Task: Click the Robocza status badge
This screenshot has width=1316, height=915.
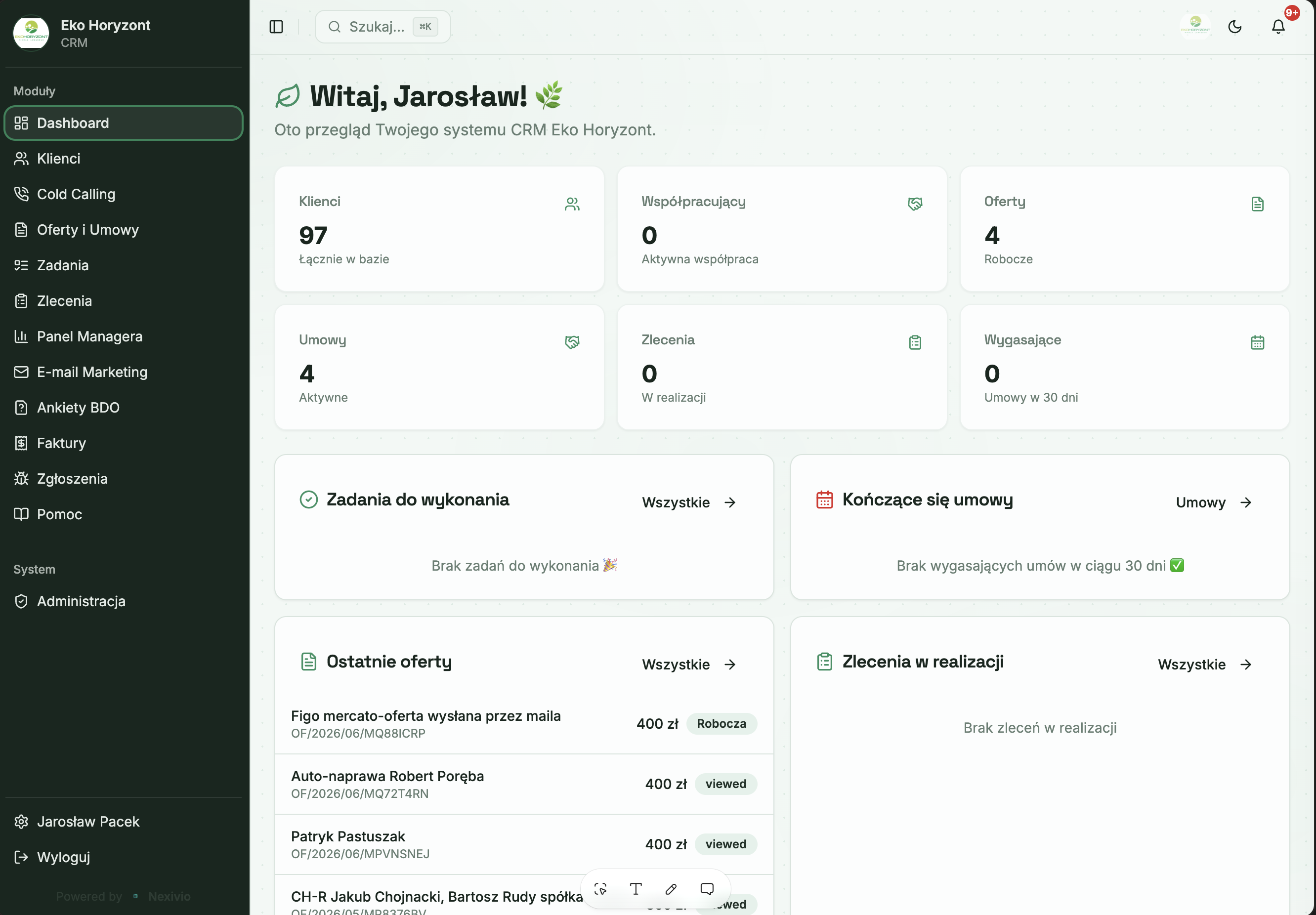Action: click(x=721, y=724)
